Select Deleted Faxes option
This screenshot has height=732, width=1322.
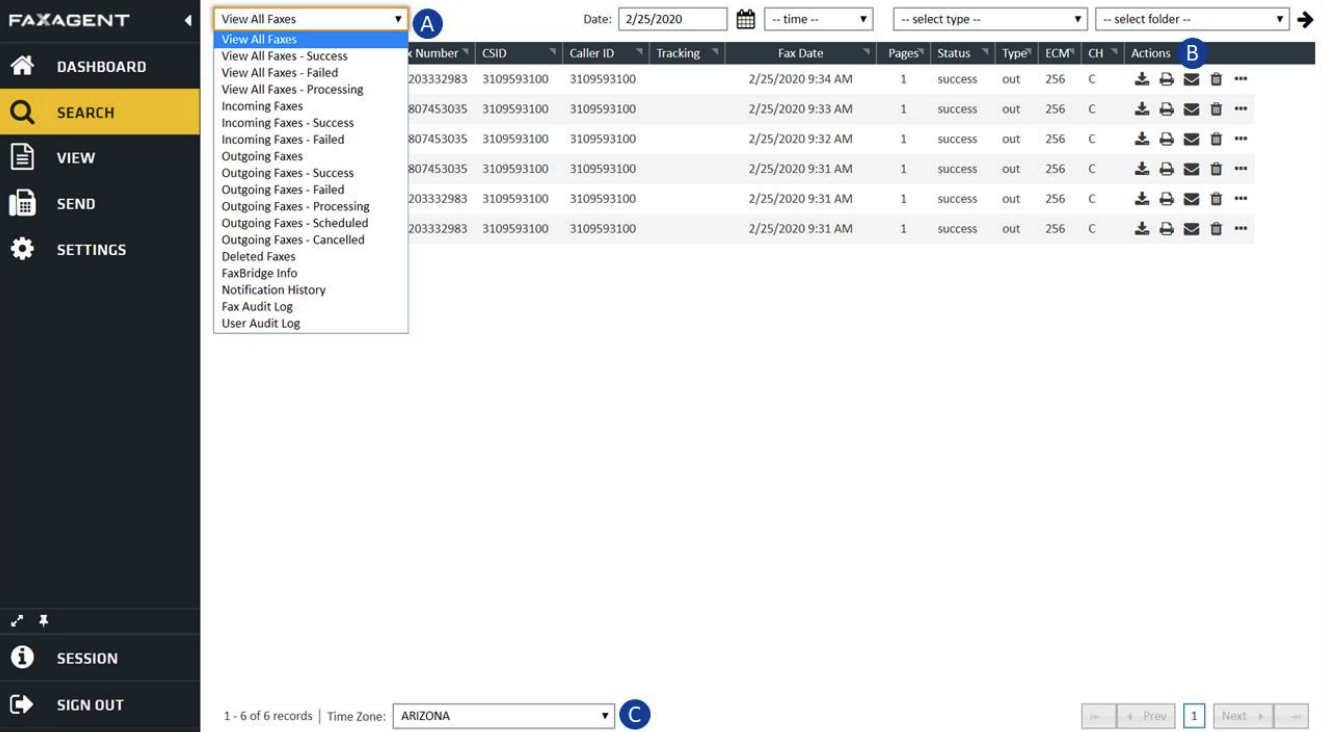coord(311,256)
